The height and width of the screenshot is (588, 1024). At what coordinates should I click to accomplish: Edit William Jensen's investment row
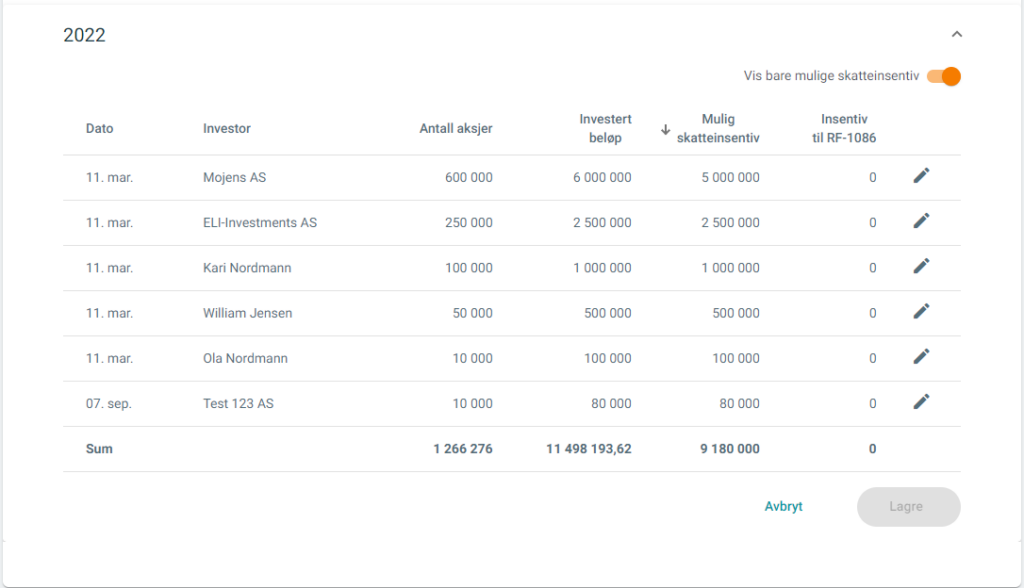921,311
